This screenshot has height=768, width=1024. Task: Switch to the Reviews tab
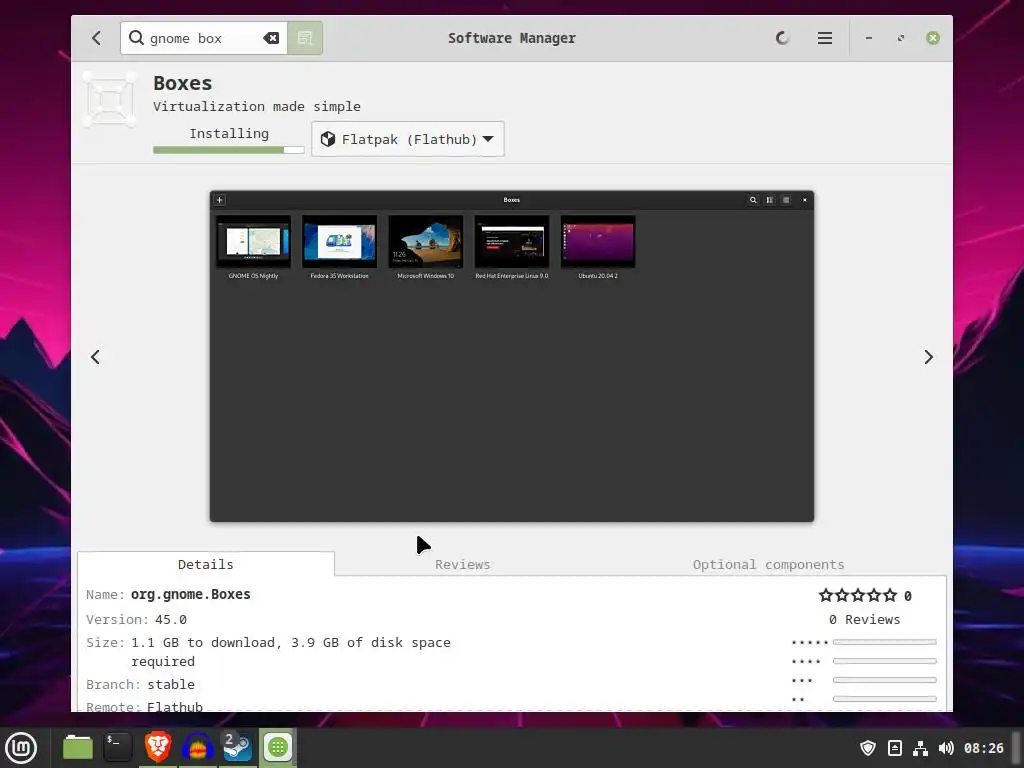click(462, 564)
